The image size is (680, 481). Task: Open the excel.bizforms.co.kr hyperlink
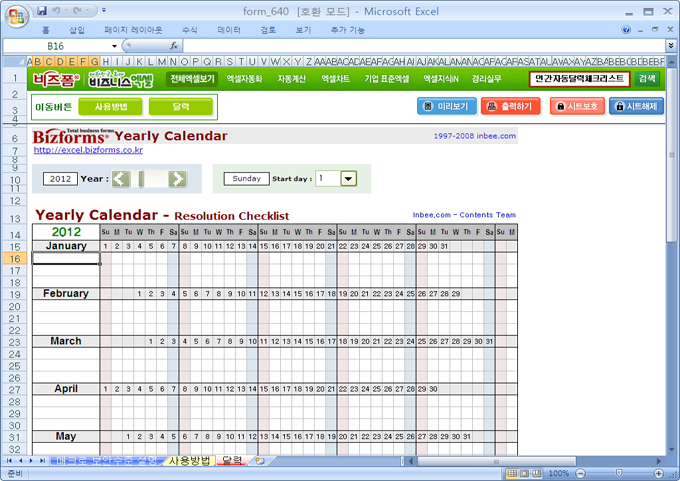[x=88, y=150]
